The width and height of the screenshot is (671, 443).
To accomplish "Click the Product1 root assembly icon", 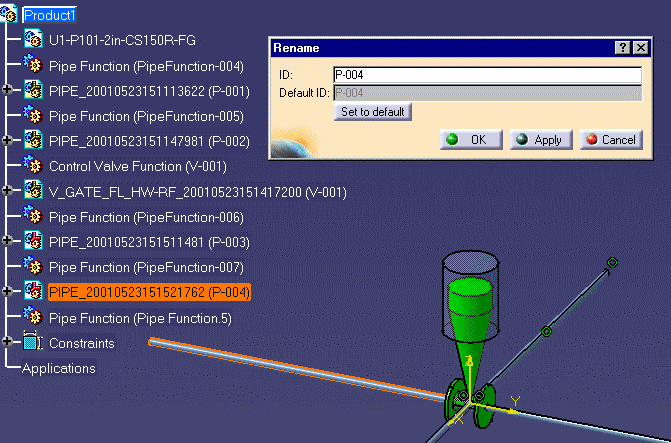I will (x=10, y=15).
